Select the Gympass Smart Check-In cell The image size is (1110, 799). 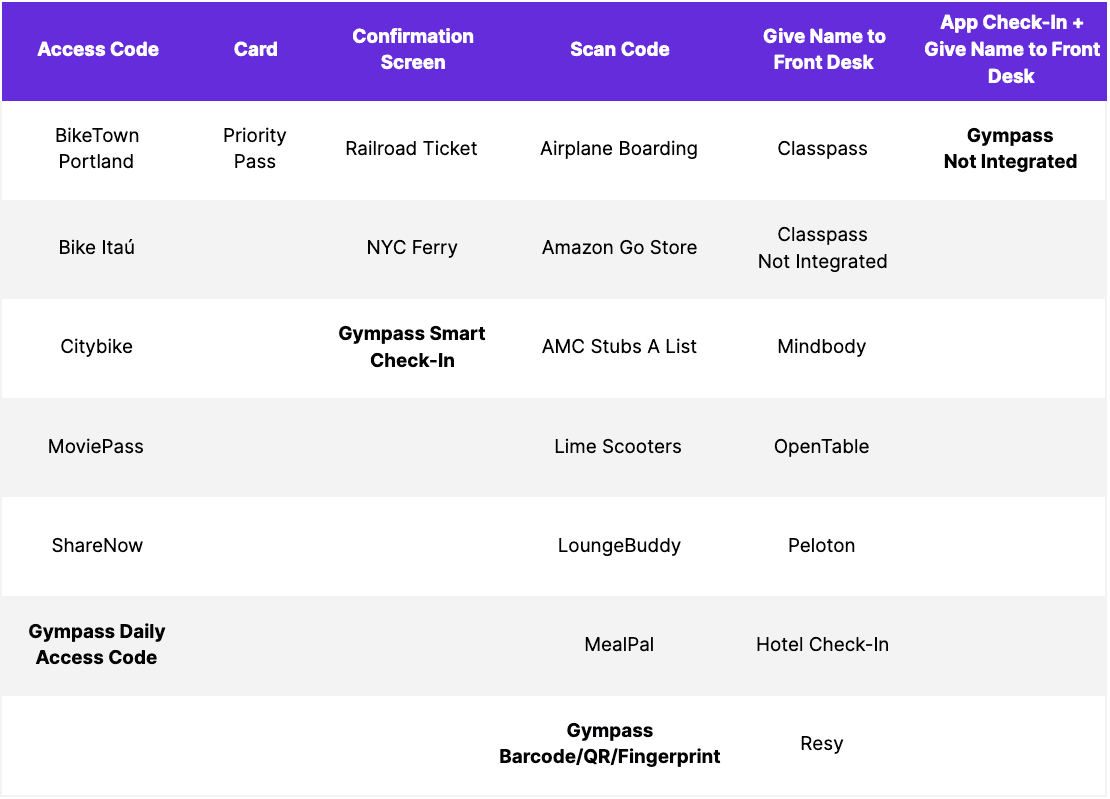(x=412, y=346)
